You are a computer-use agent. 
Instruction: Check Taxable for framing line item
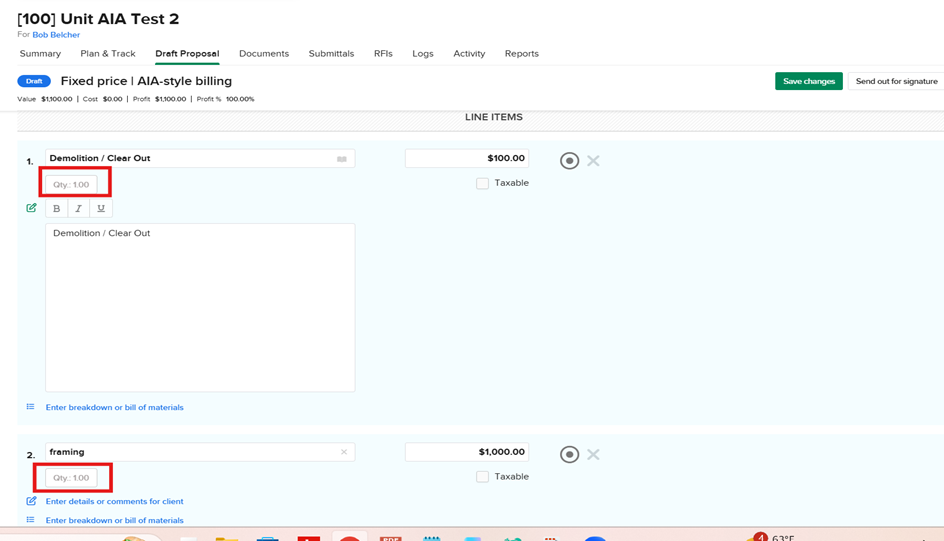coord(483,477)
